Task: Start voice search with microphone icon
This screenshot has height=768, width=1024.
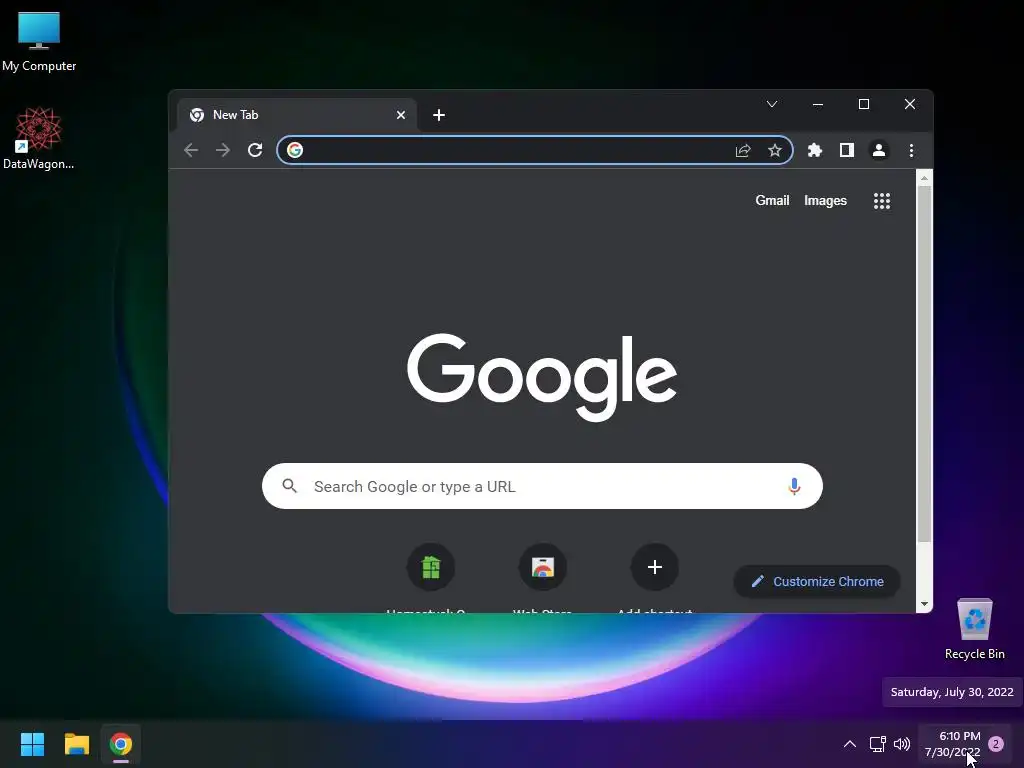Action: coord(794,486)
